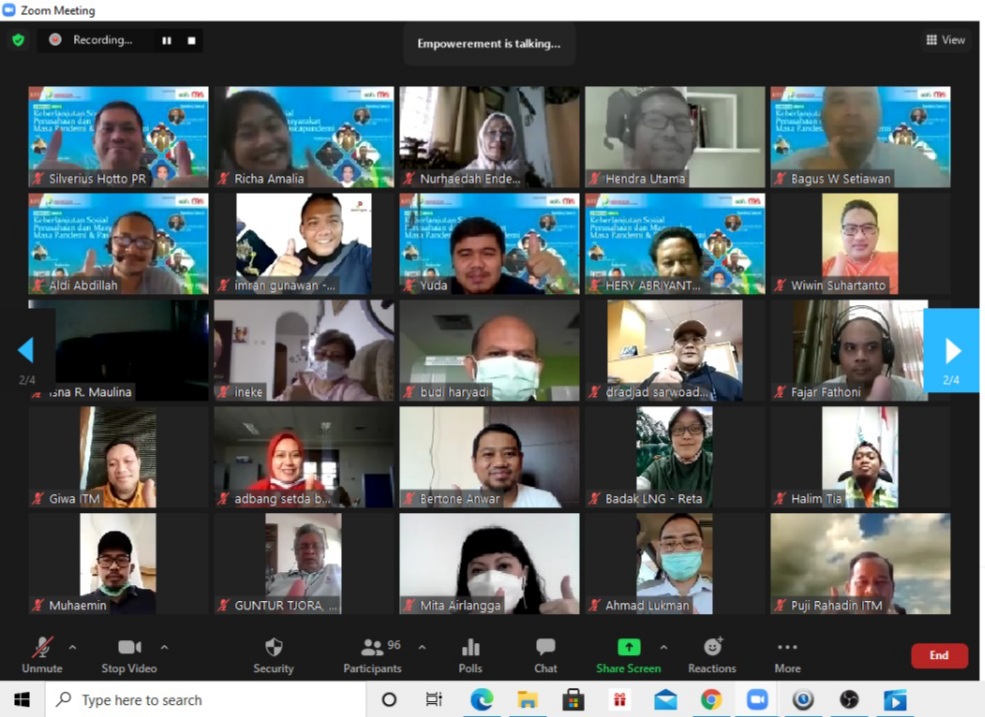Select Muhaemin video tile
The height and width of the screenshot is (717, 985).
pyautogui.click(x=118, y=564)
